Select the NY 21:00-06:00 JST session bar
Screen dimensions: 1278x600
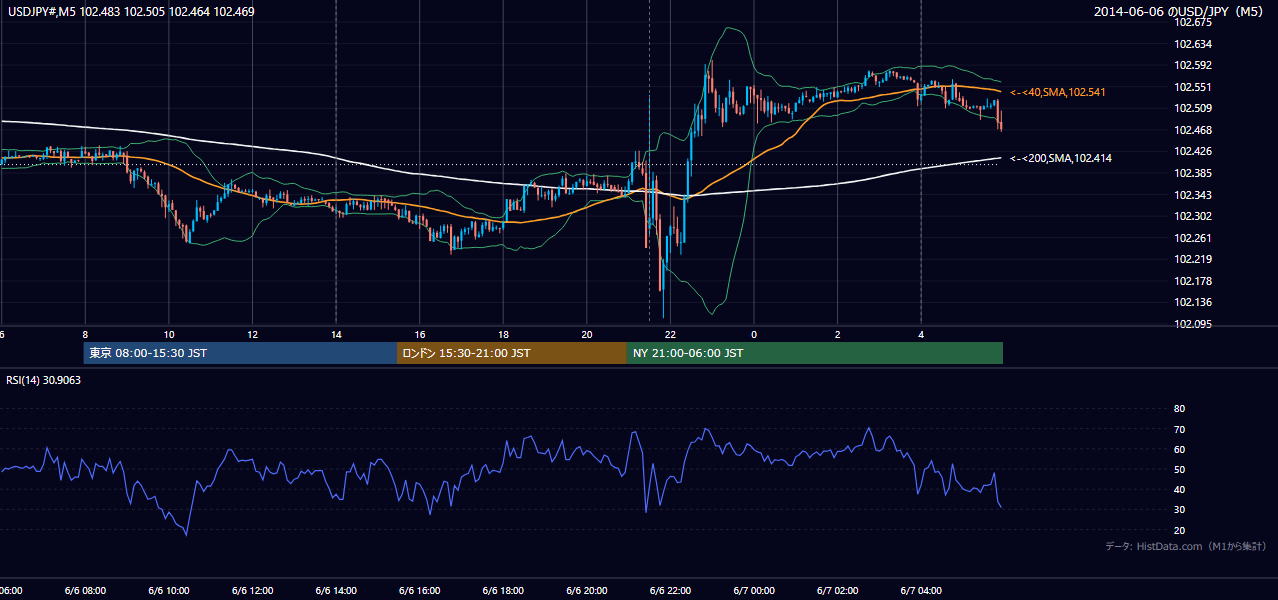point(815,353)
